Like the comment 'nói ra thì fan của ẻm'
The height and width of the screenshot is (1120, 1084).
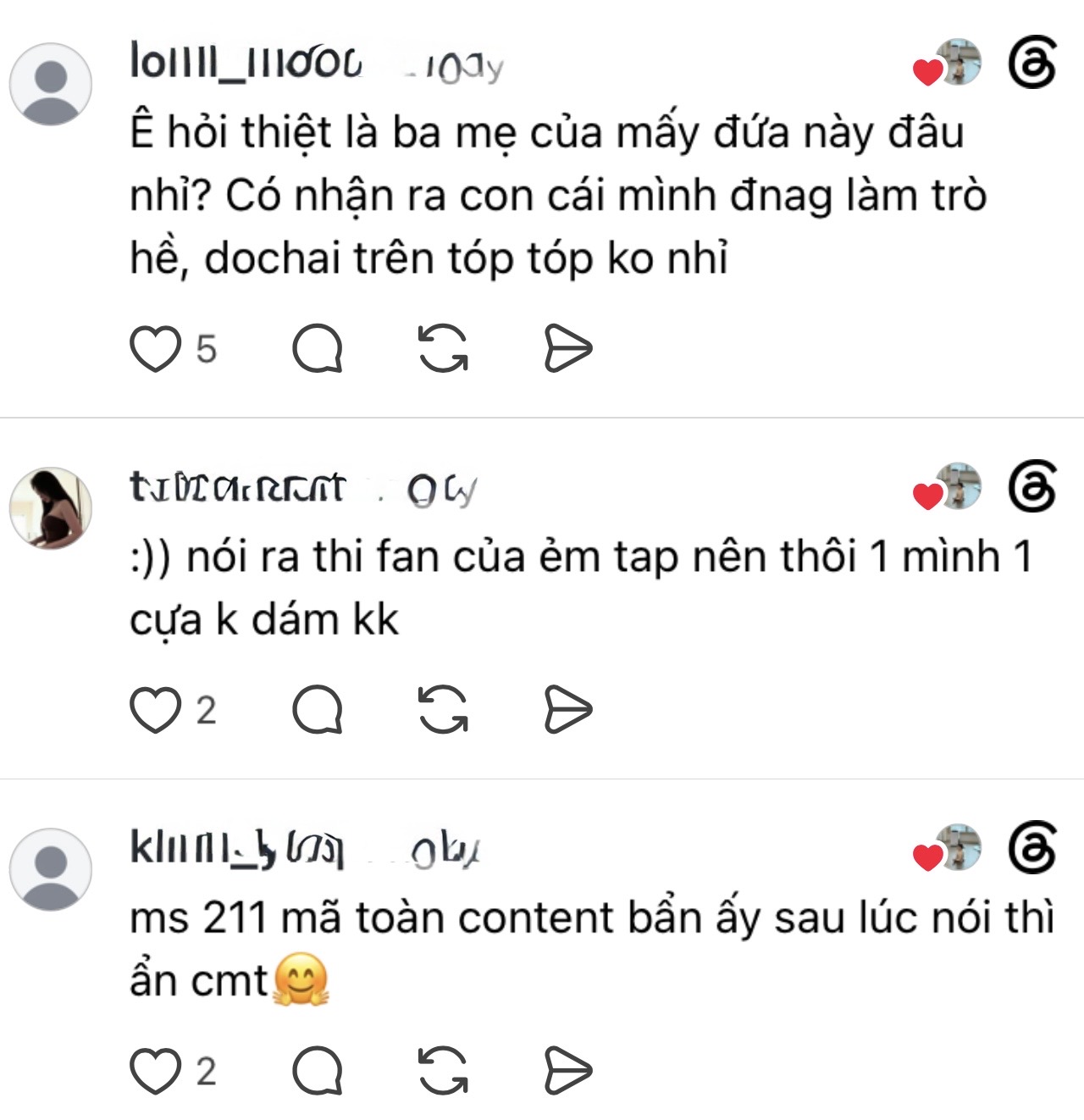156,709
